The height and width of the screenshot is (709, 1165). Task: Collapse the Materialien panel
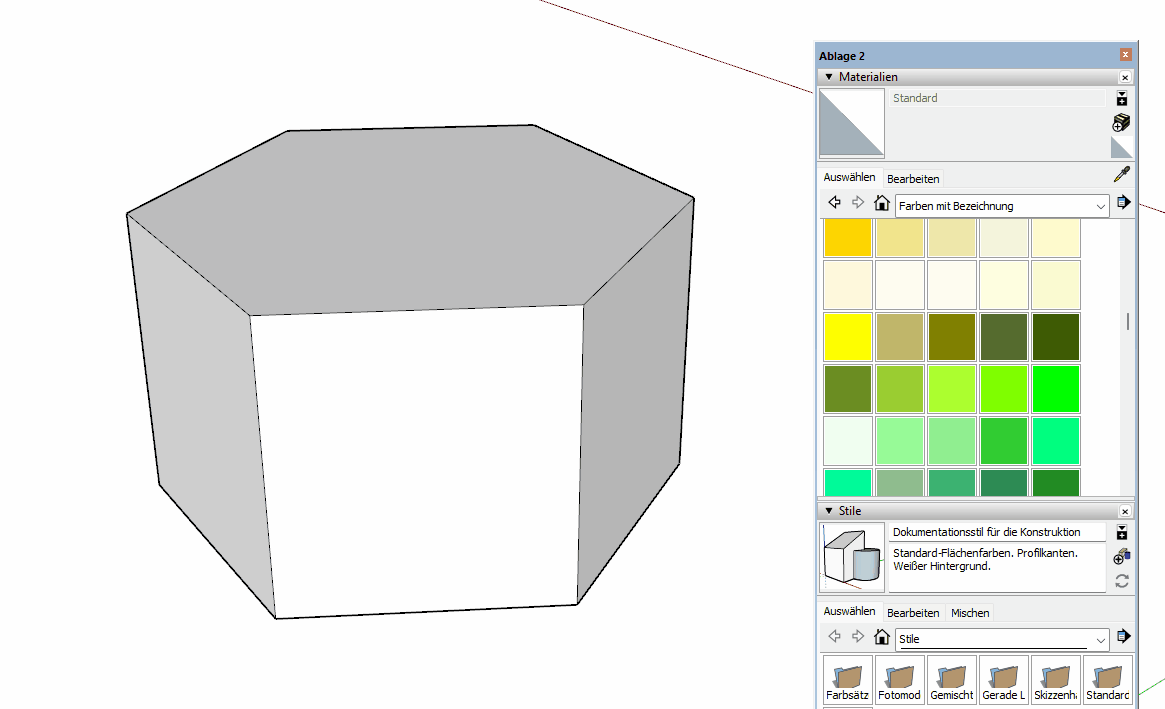[x=829, y=77]
